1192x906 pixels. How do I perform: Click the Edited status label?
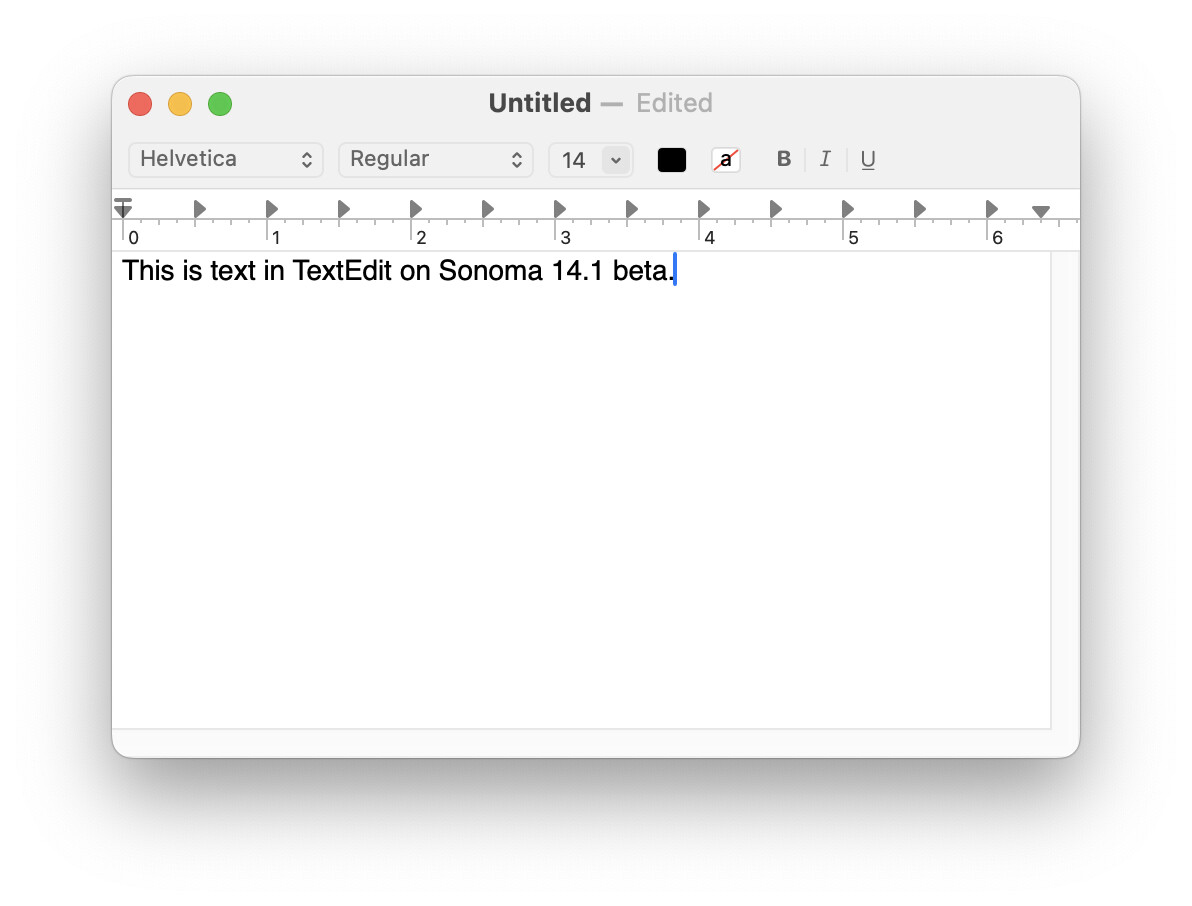pos(674,103)
